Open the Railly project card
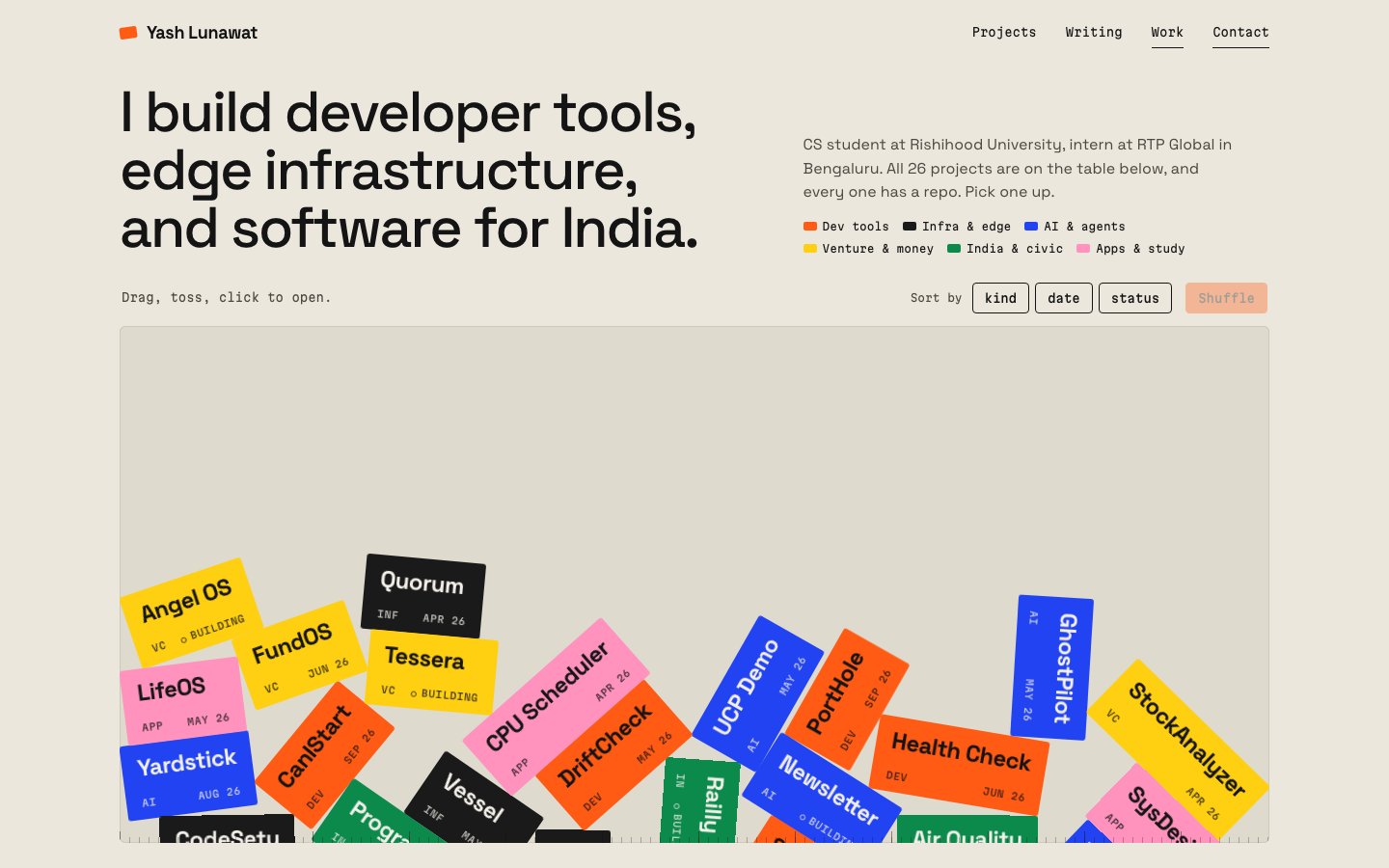This screenshot has width=1389, height=868. [701, 800]
